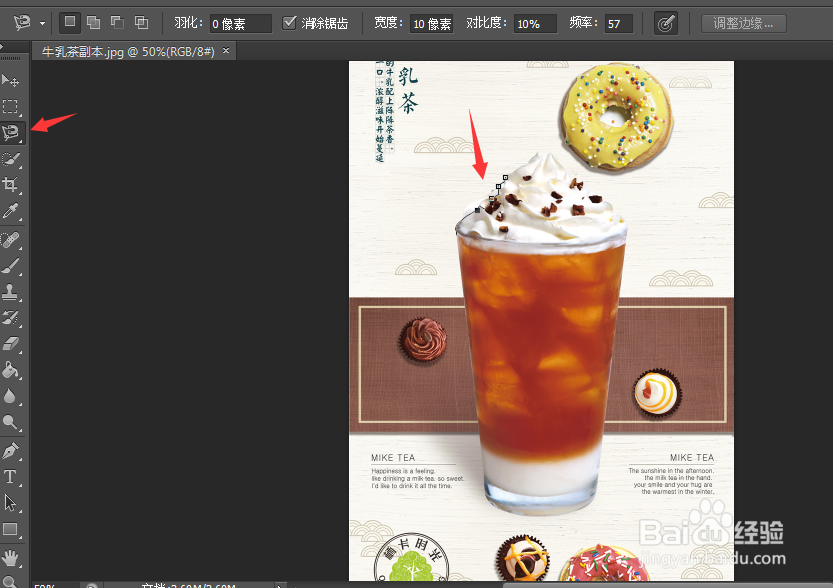Select the Horizontal Type tool

[x=11, y=477]
